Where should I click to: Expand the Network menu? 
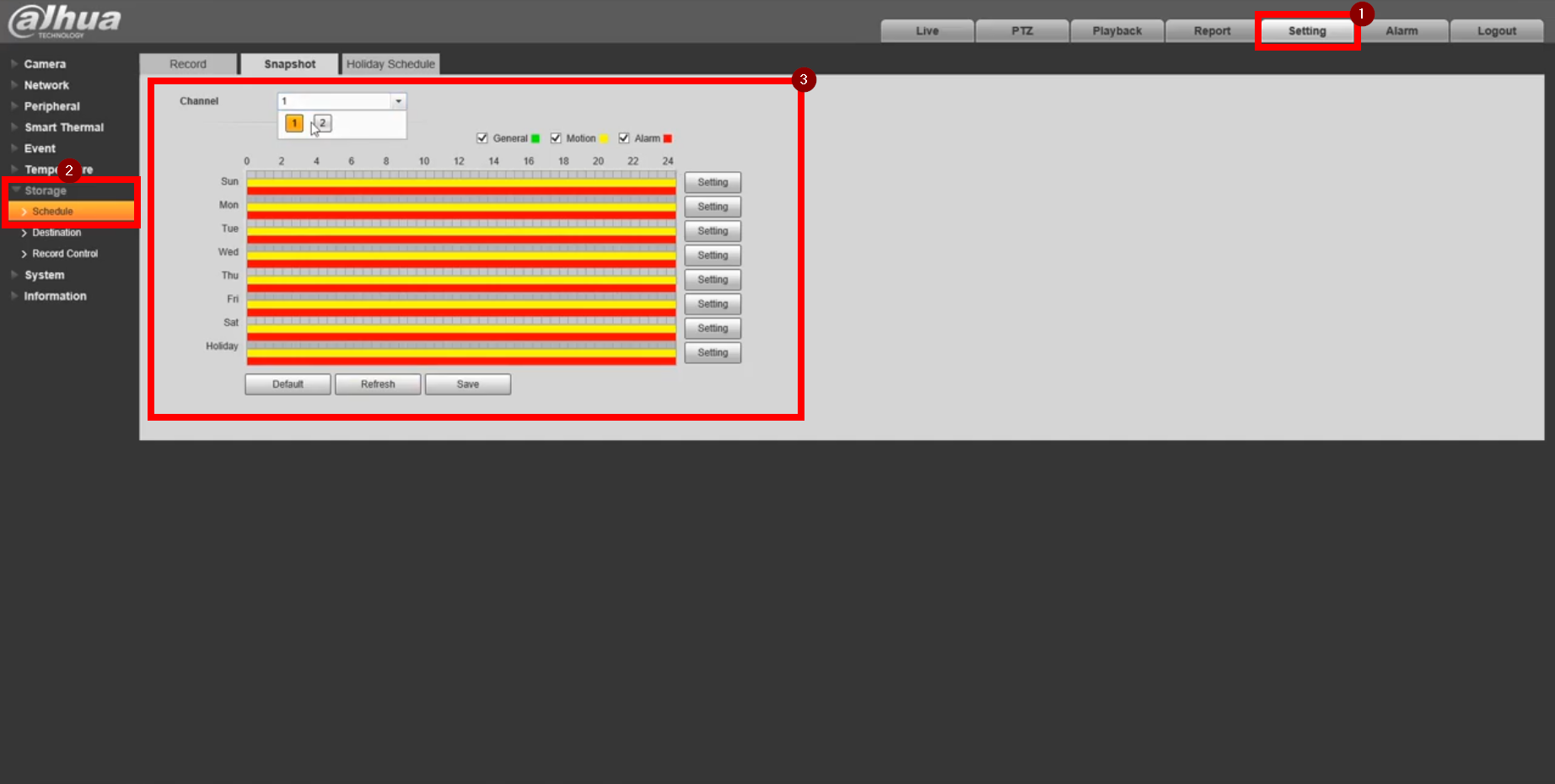pyautogui.click(x=46, y=85)
